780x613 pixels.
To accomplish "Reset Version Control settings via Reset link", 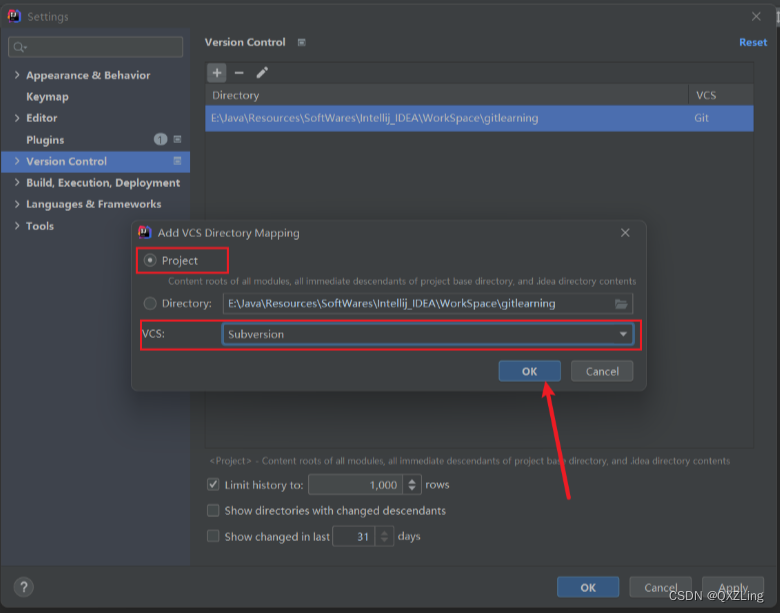I will pos(753,42).
